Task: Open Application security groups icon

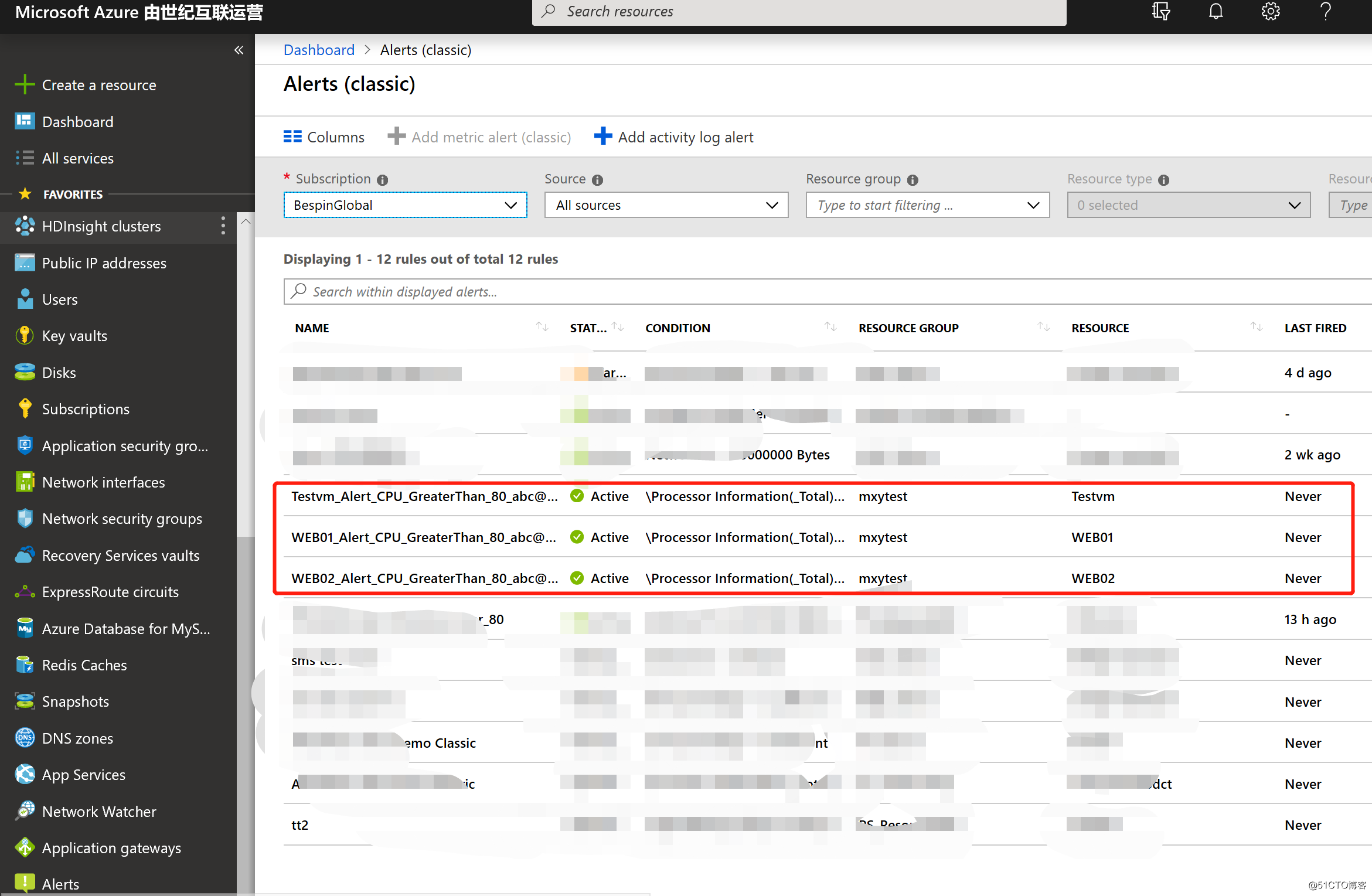Action: click(25, 445)
